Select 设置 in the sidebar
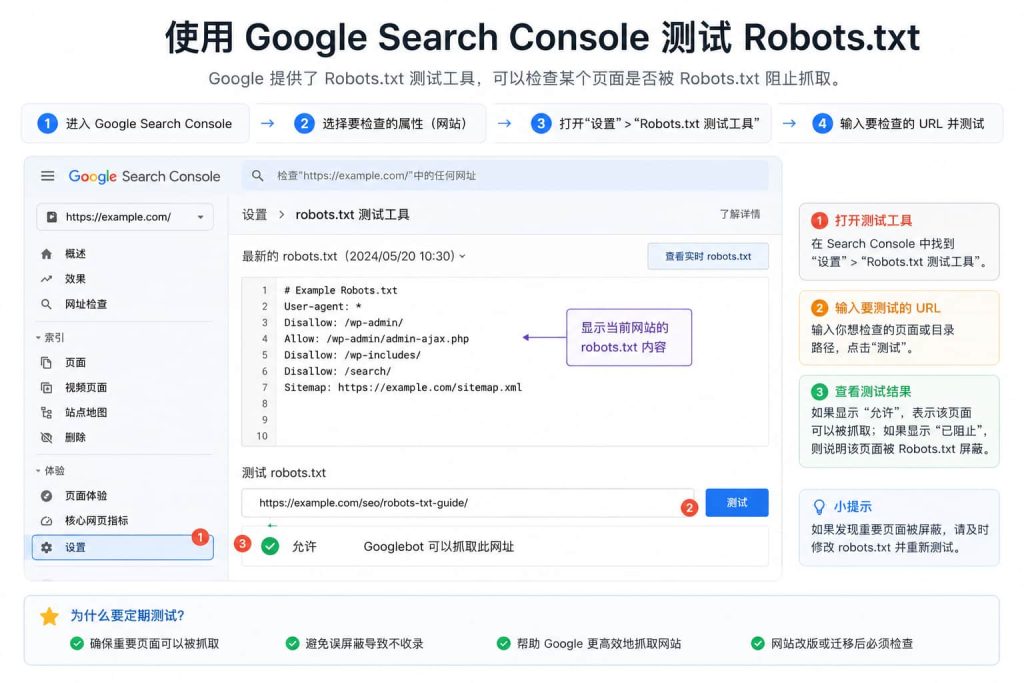 click(123, 548)
